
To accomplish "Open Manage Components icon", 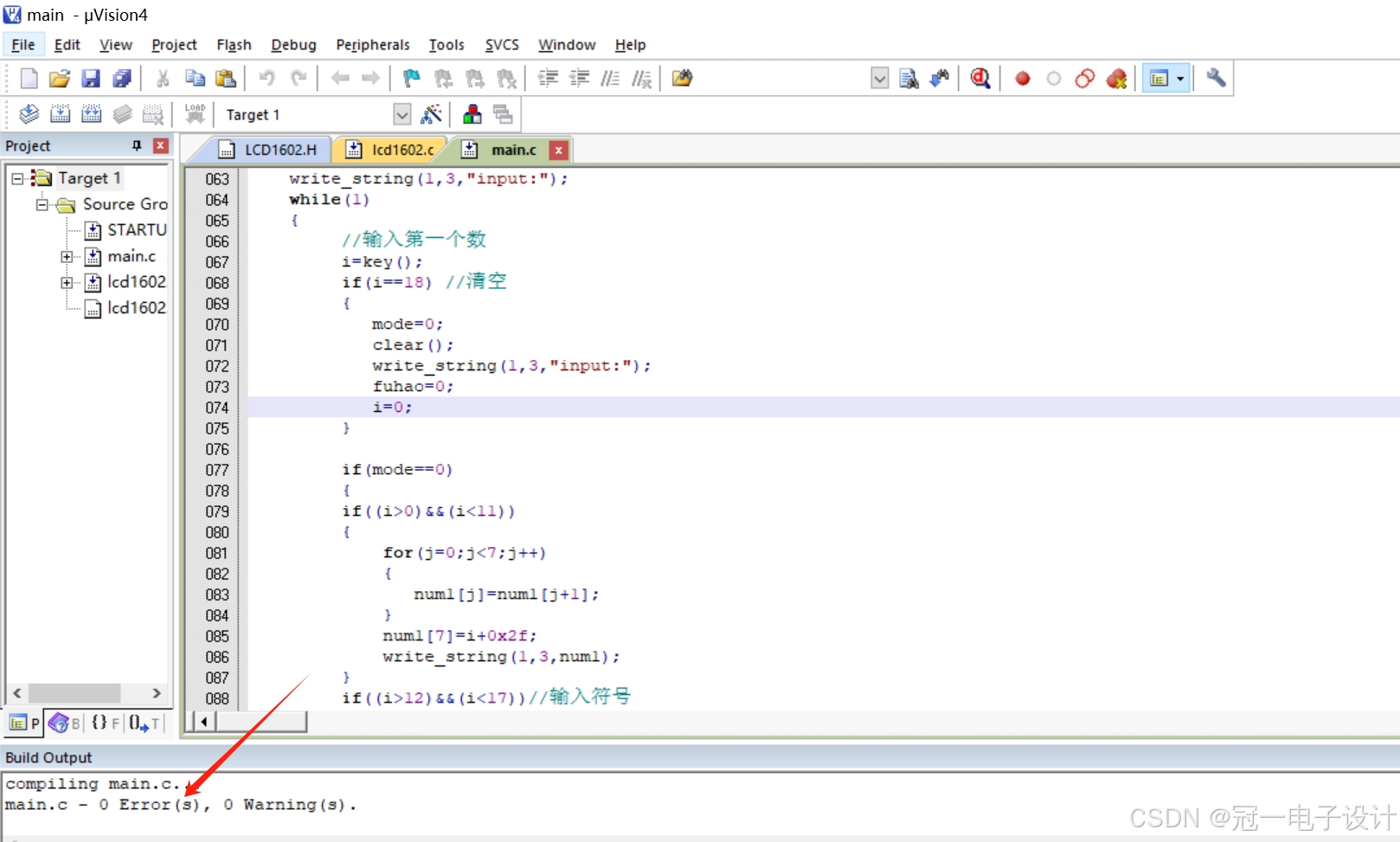I will 472,114.
